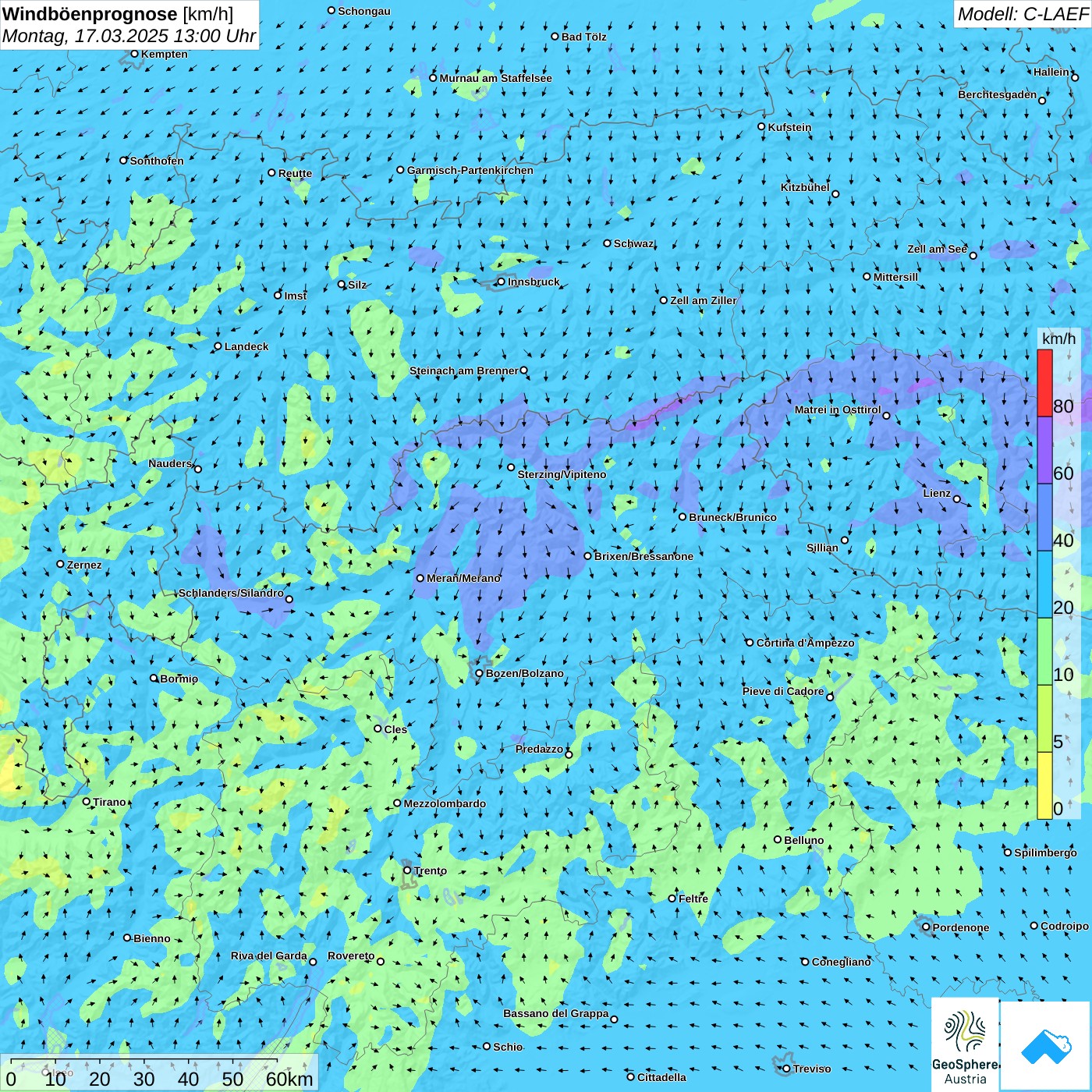Click the Cittadella label
1092x1092 pixels.
tap(661, 1077)
